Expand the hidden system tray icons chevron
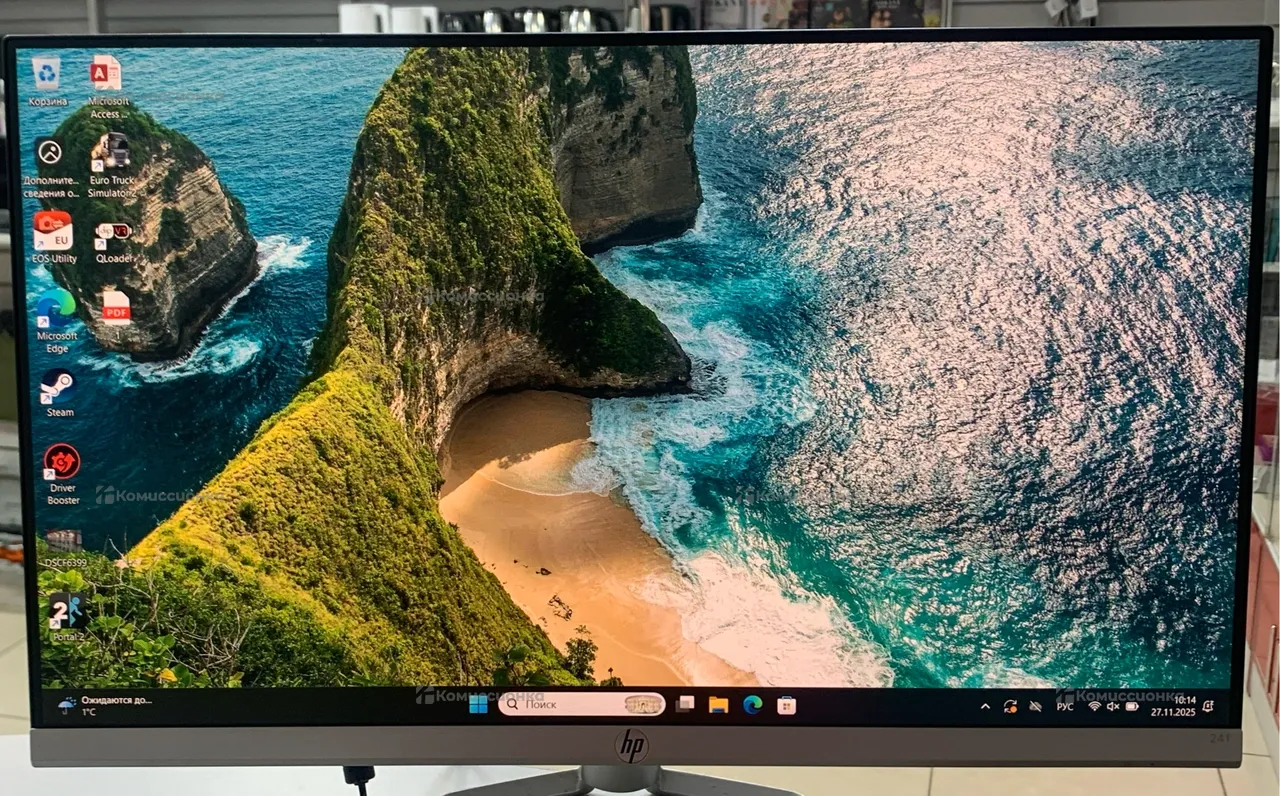The width and height of the screenshot is (1280, 796). pos(985,706)
